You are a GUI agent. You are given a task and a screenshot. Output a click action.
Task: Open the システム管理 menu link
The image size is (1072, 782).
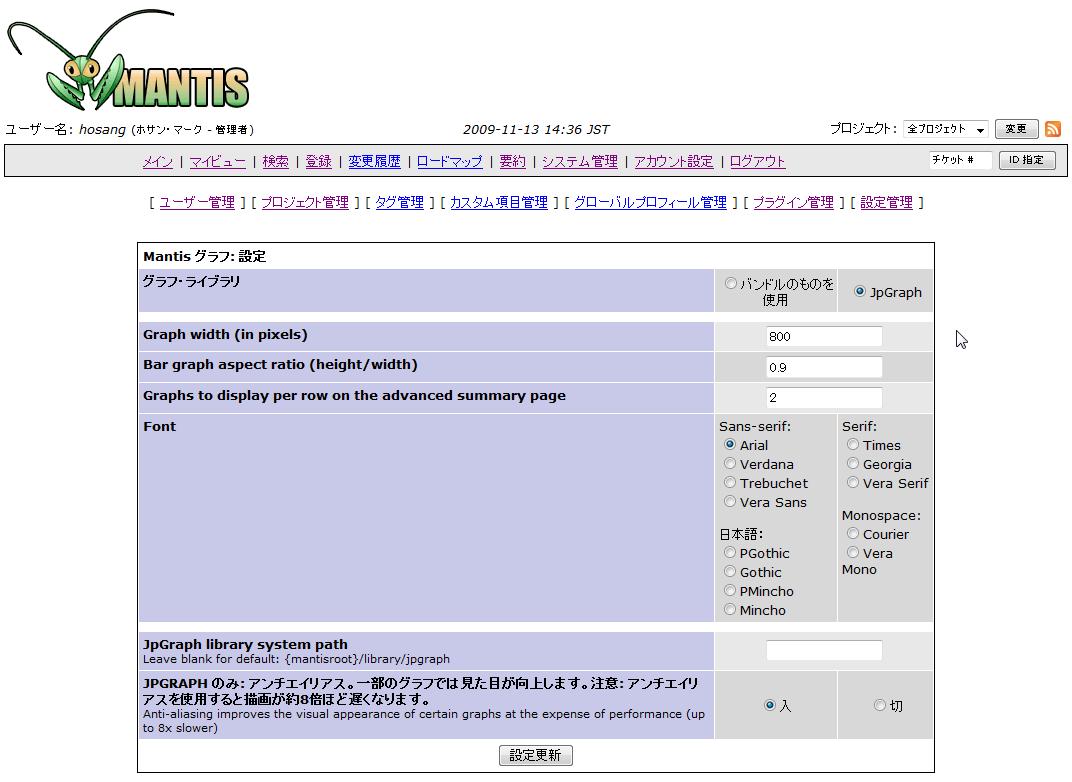coord(580,161)
